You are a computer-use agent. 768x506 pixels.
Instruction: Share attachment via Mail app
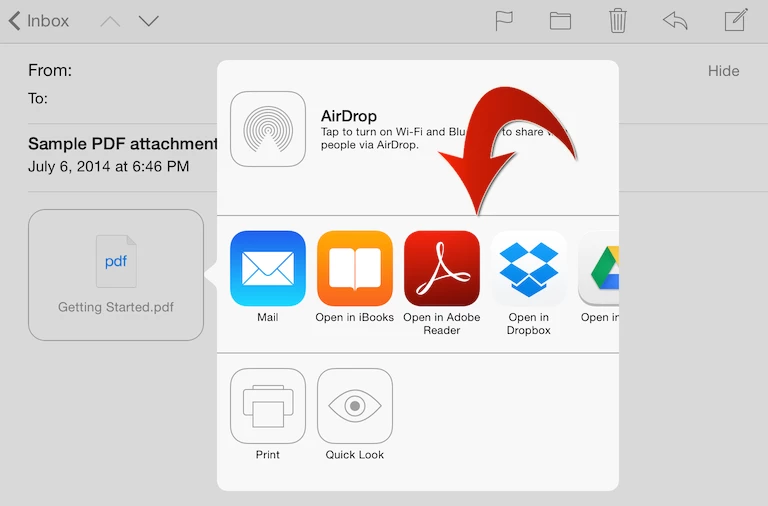[268, 268]
